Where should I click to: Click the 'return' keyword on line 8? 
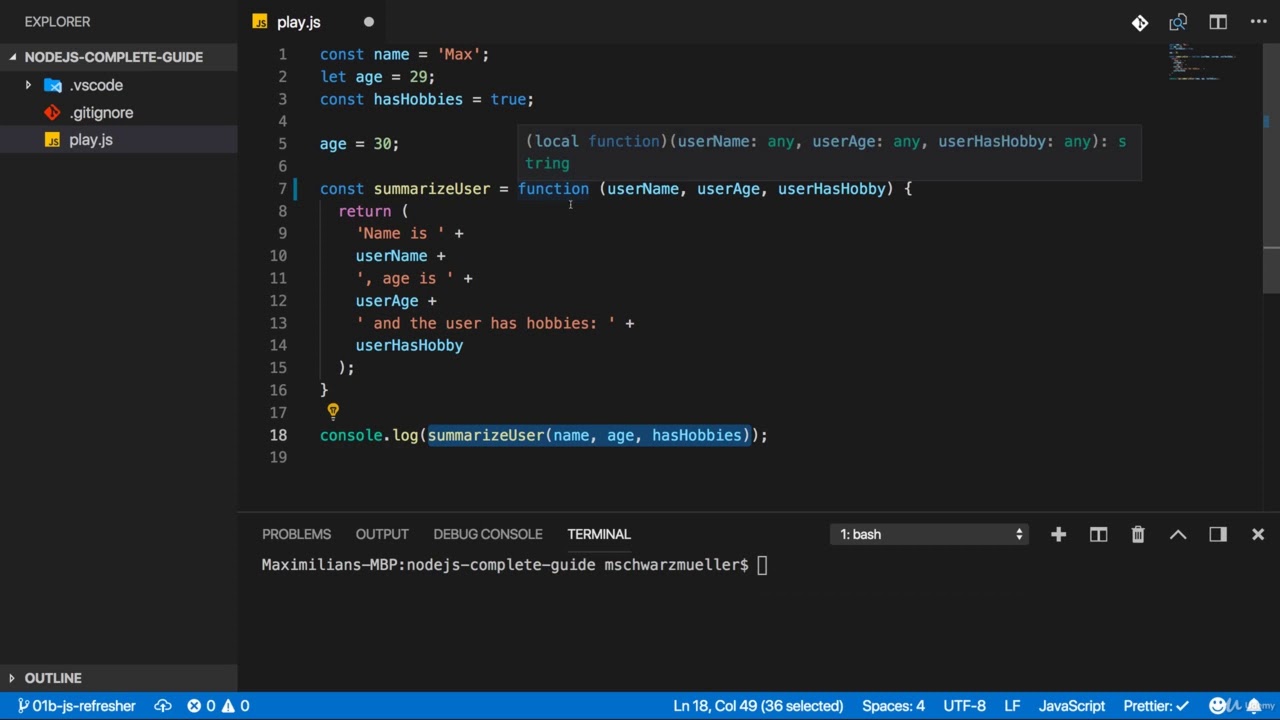pos(364,211)
